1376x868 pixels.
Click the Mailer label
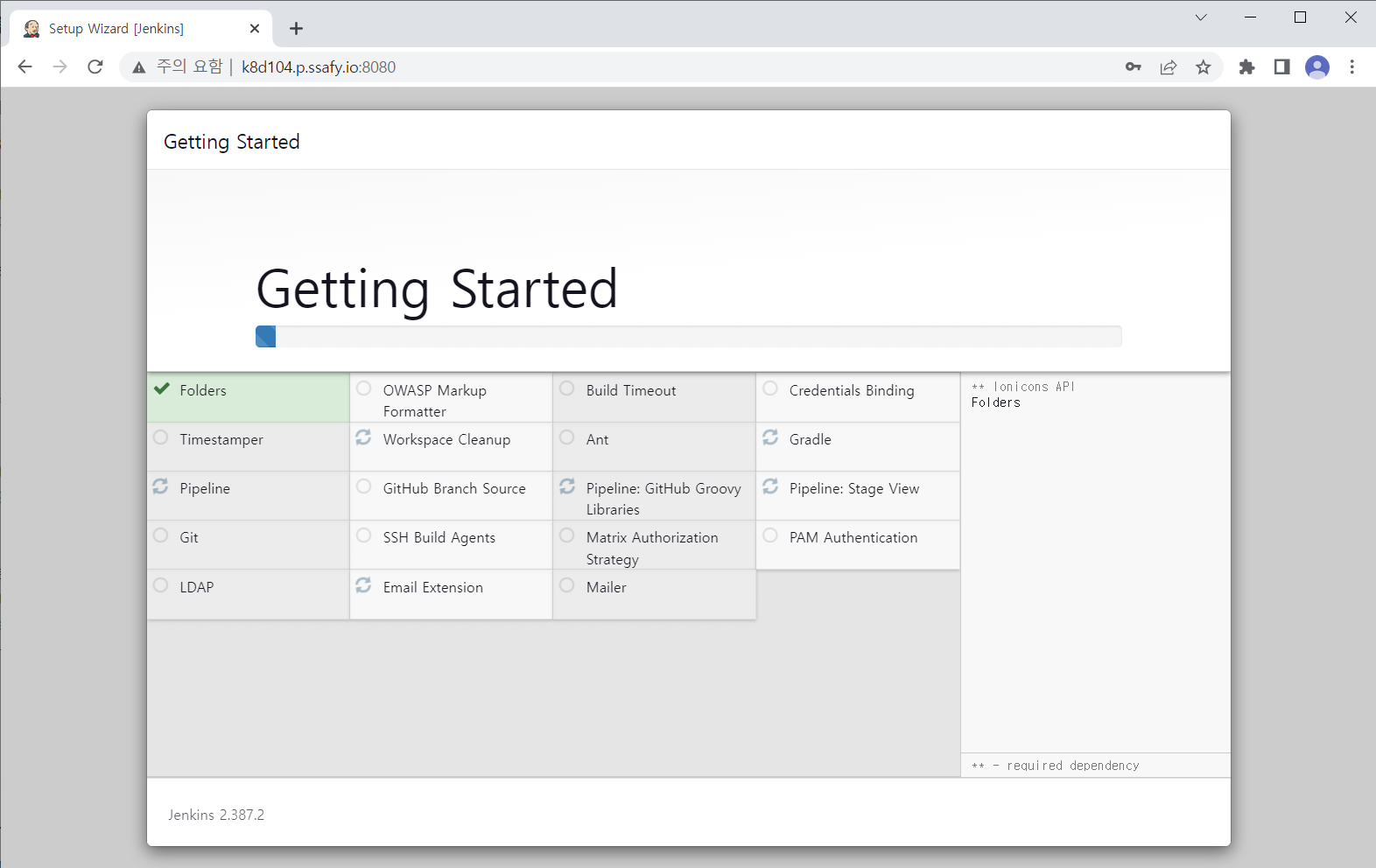click(x=607, y=588)
